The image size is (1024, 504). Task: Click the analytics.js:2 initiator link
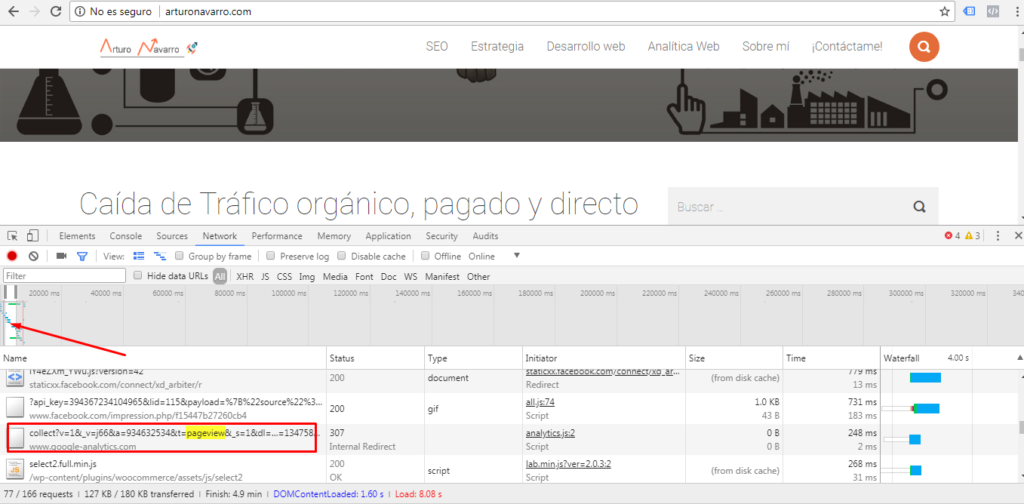click(x=550, y=433)
